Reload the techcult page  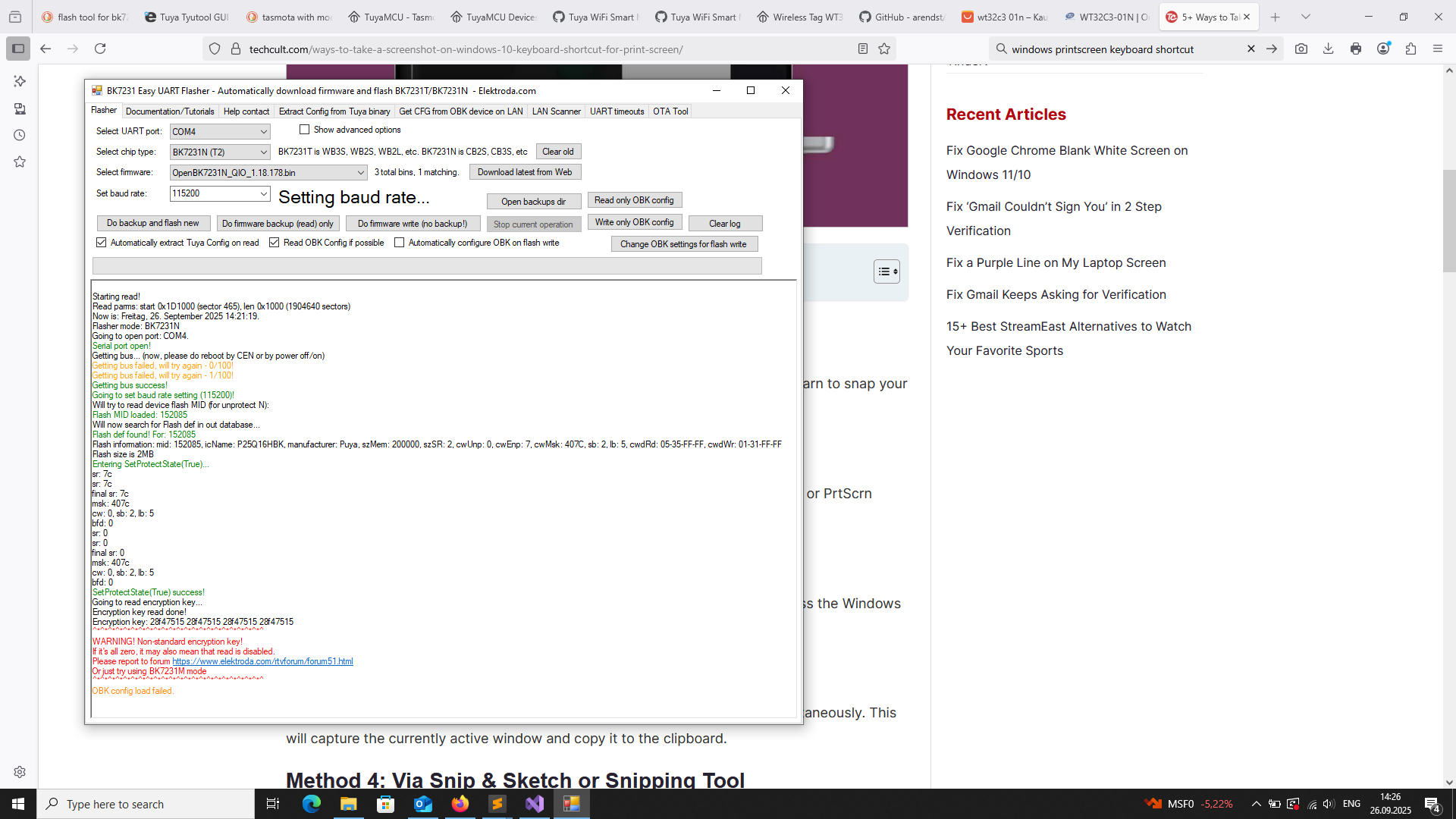coord(100,49)
